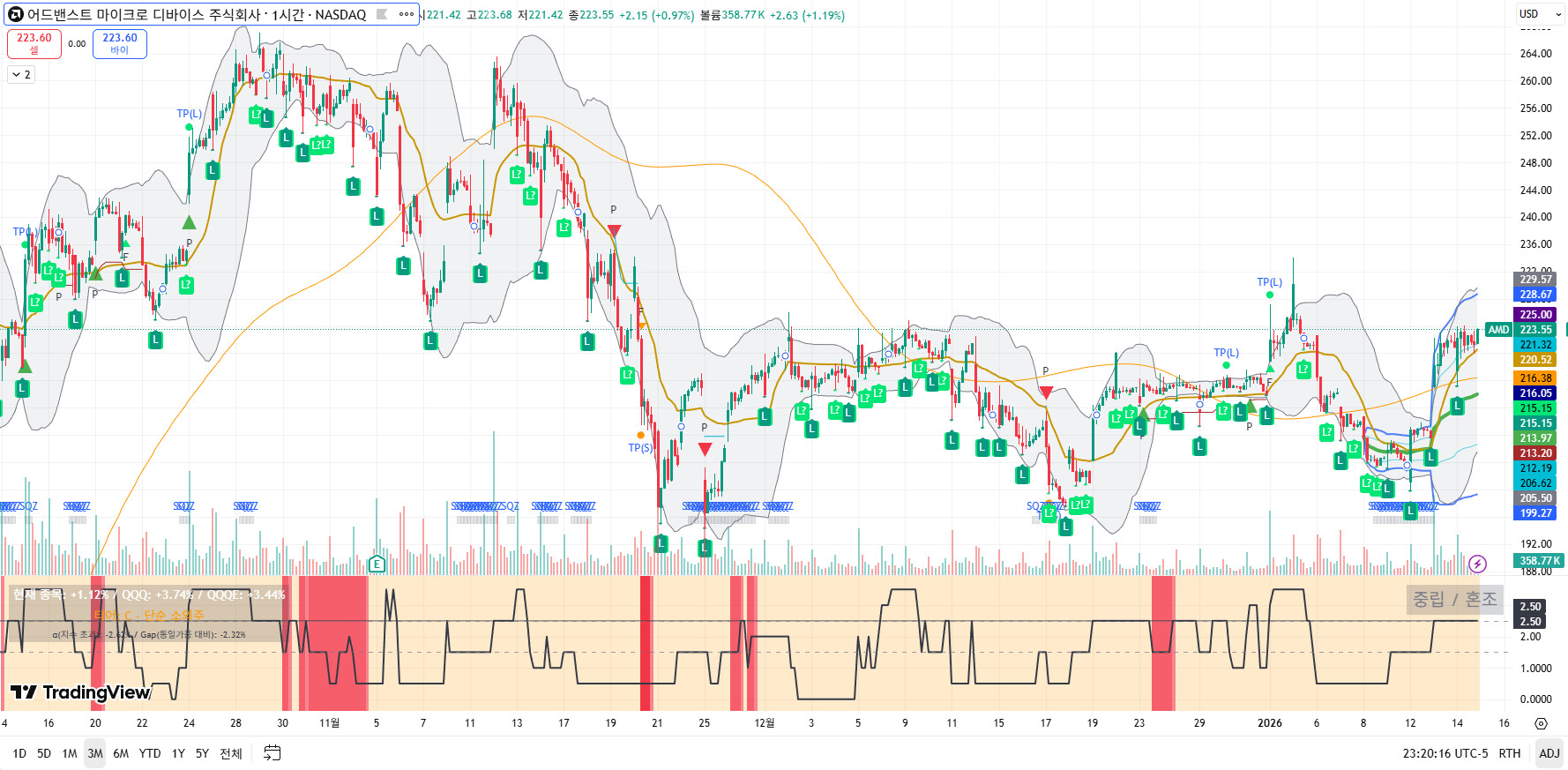Click the change value +2.15 (+0.97%)
The image size is (1568, 770).
point(657,15)
